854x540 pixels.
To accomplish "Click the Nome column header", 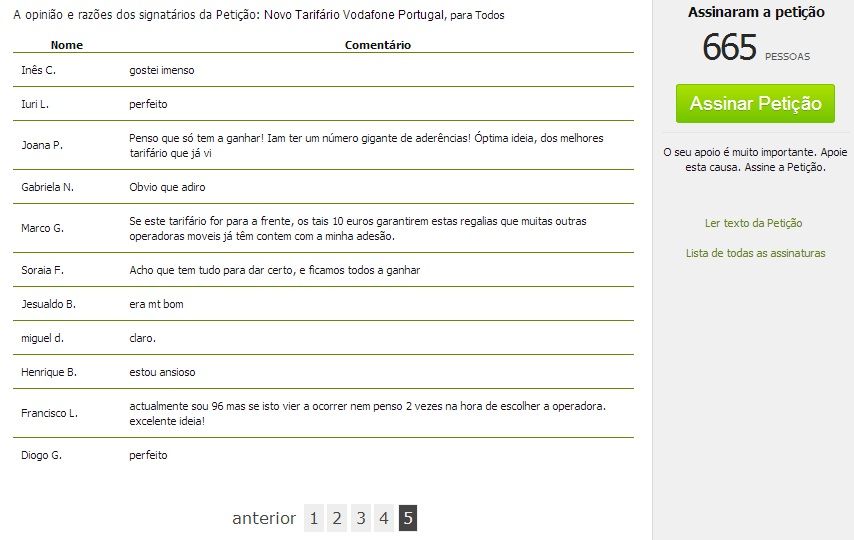I will point(67,45).
